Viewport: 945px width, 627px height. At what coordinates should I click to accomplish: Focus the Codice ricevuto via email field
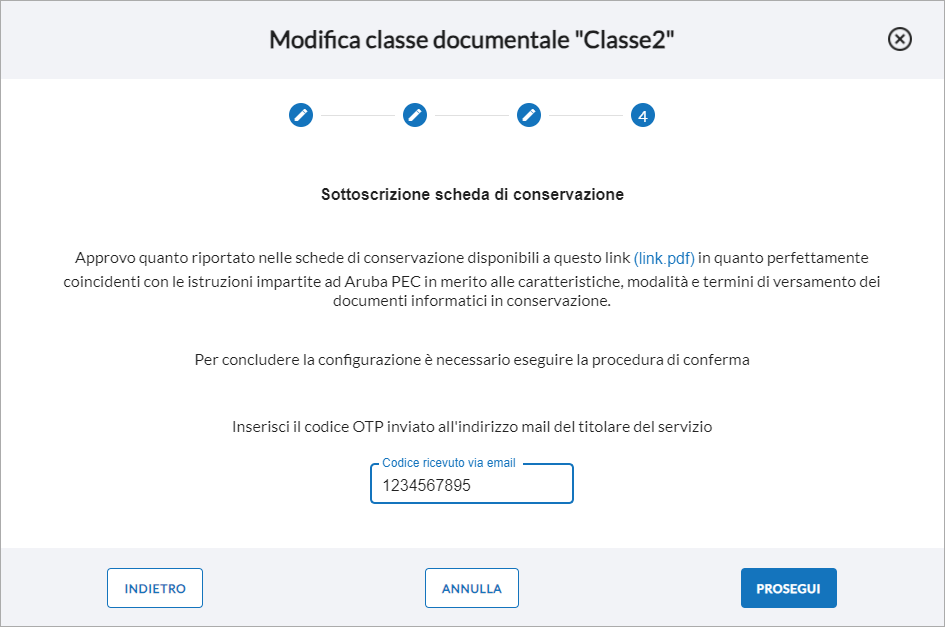(471, 484)
